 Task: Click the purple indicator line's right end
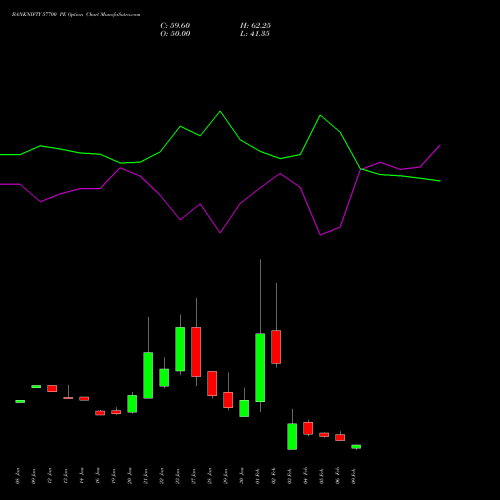440,145
